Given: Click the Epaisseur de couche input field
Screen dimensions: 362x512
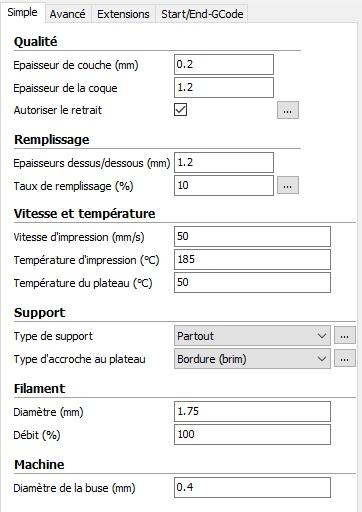Looking at the screenshot, I should click(224, 65).
